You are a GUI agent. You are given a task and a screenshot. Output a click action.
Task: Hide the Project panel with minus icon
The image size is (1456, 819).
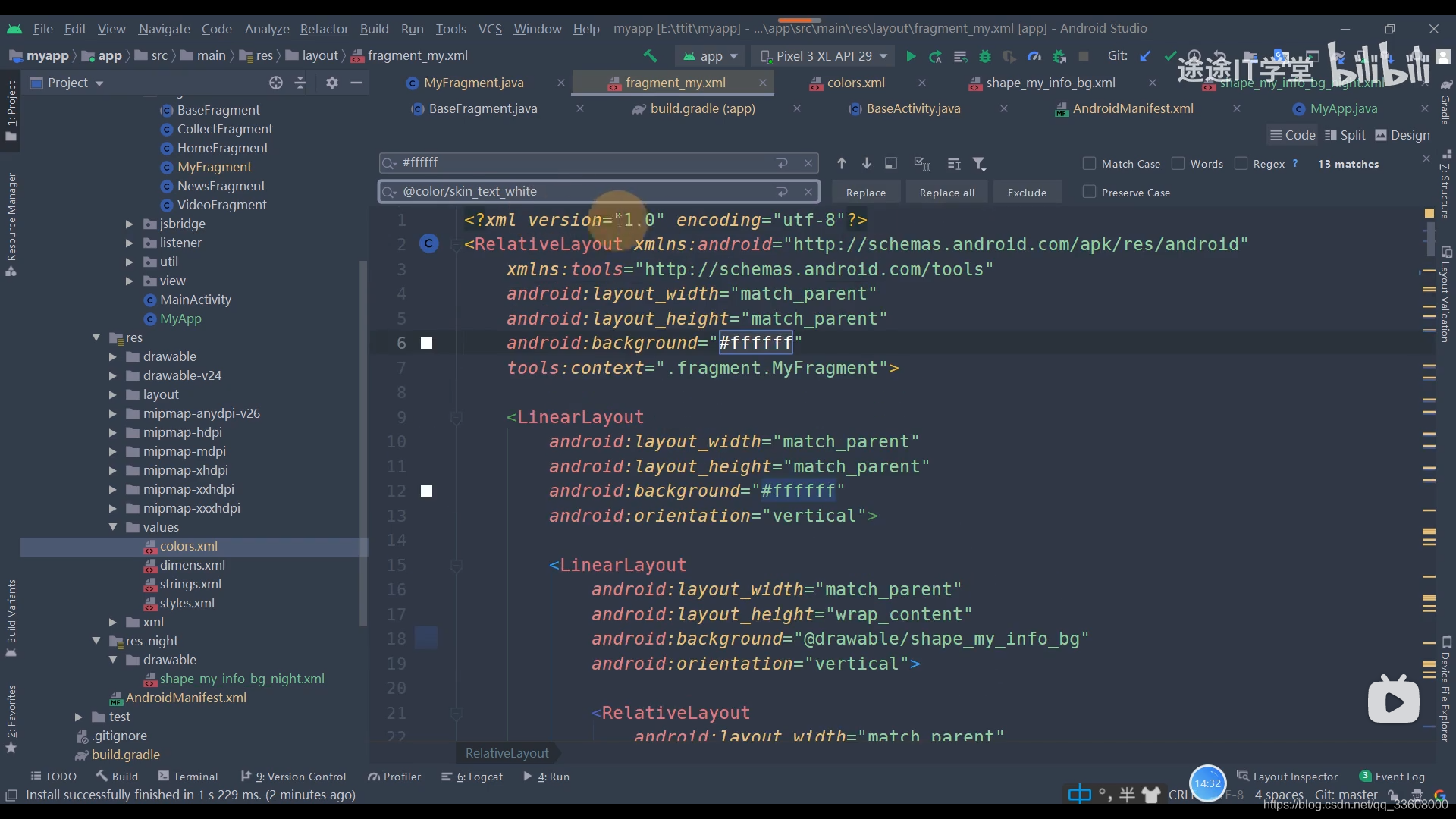coord(356,83)
